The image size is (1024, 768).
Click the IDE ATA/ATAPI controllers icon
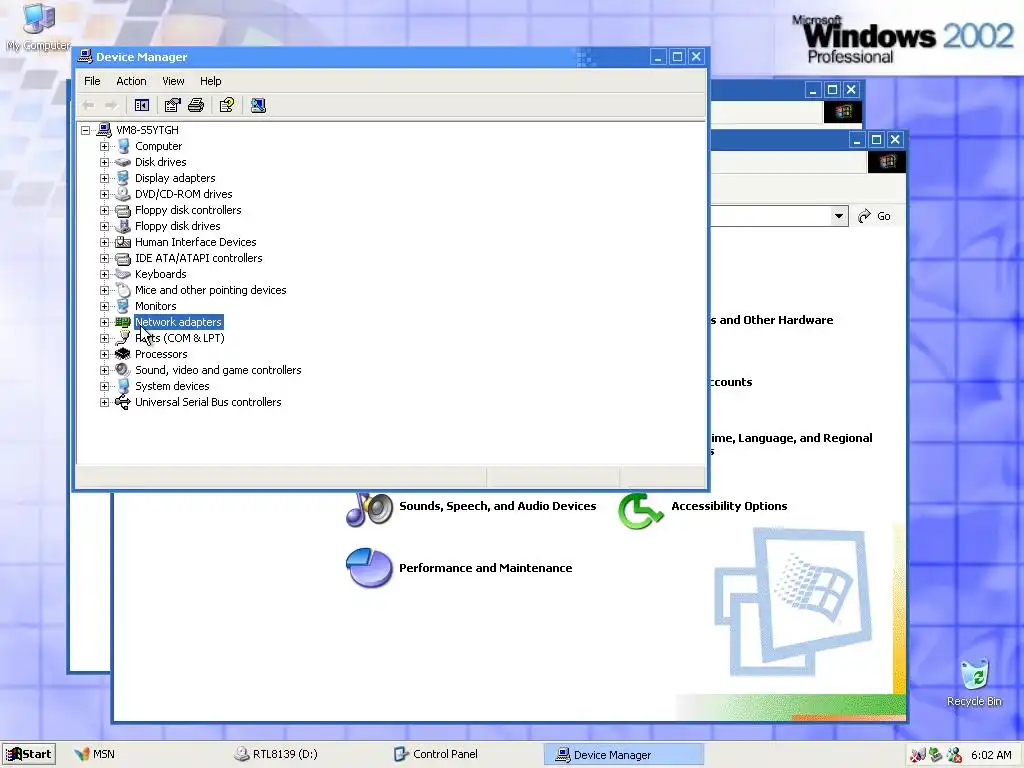(123, 258)
